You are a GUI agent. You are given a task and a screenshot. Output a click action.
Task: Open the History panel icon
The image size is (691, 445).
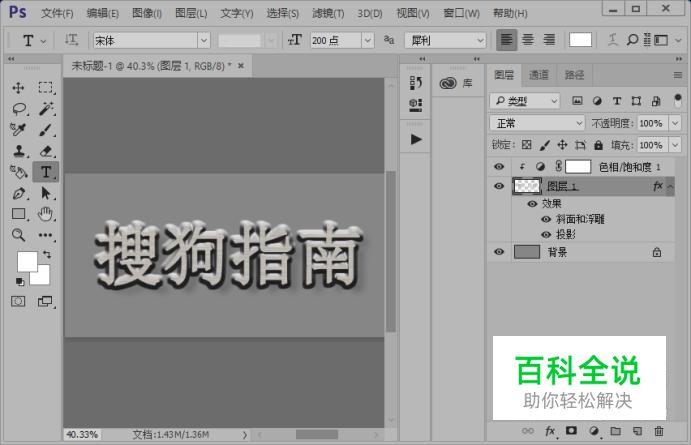416,82
